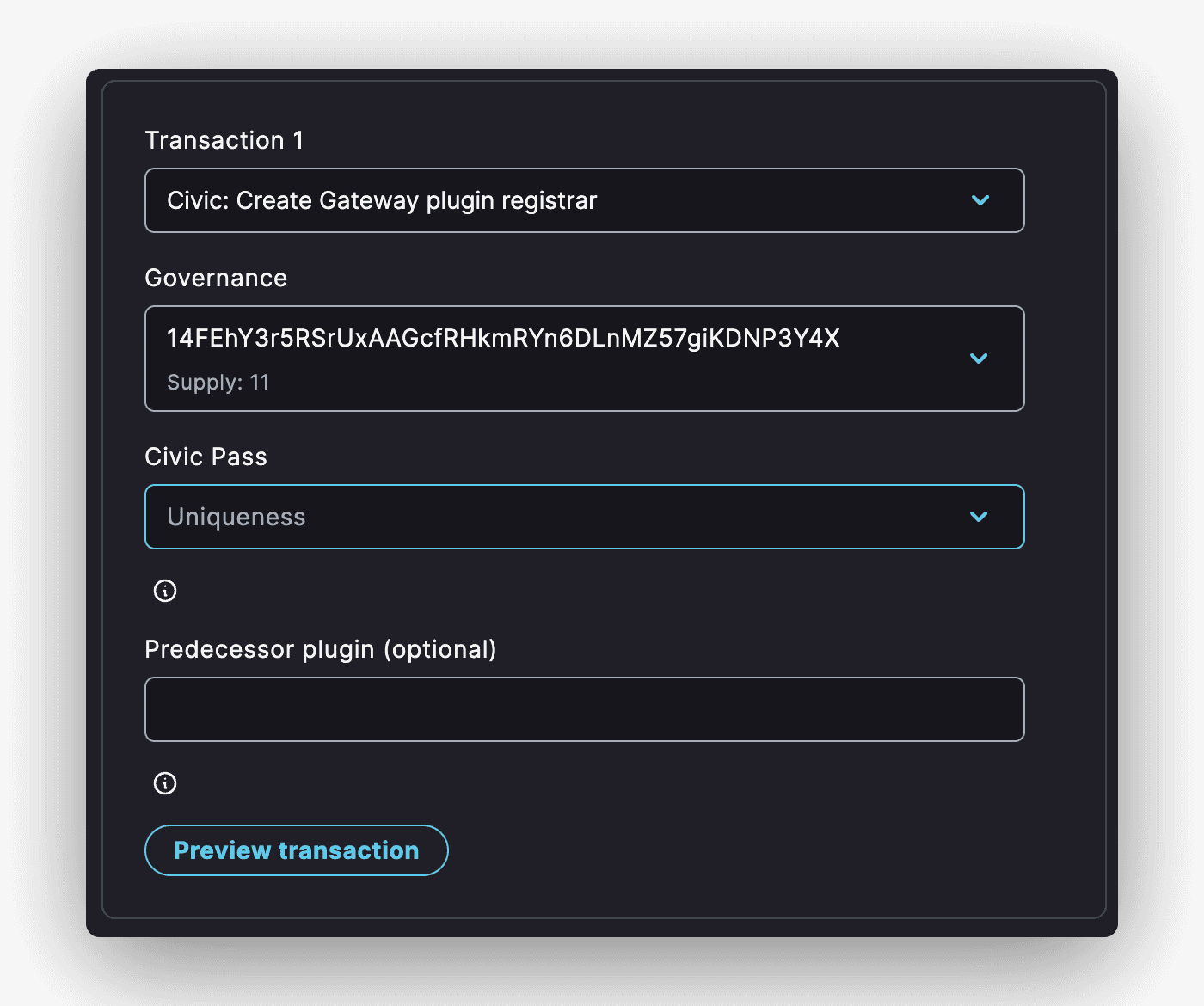Click the Transaction 1 label
Viewport: 1204px width, 1006px height.
224,140
